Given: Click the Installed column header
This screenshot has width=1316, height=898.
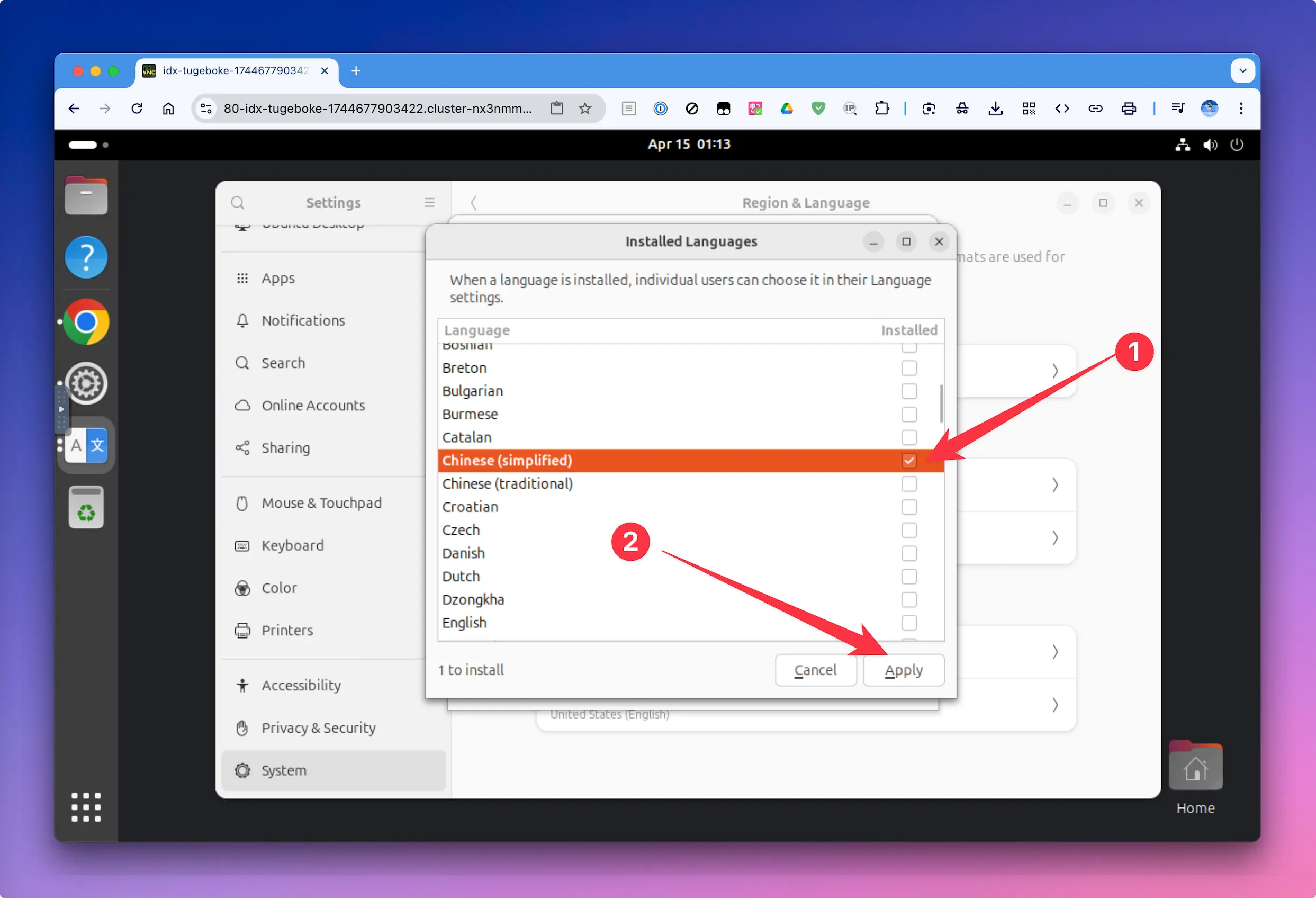Looking at the screenshot, I should coord(909,330).
